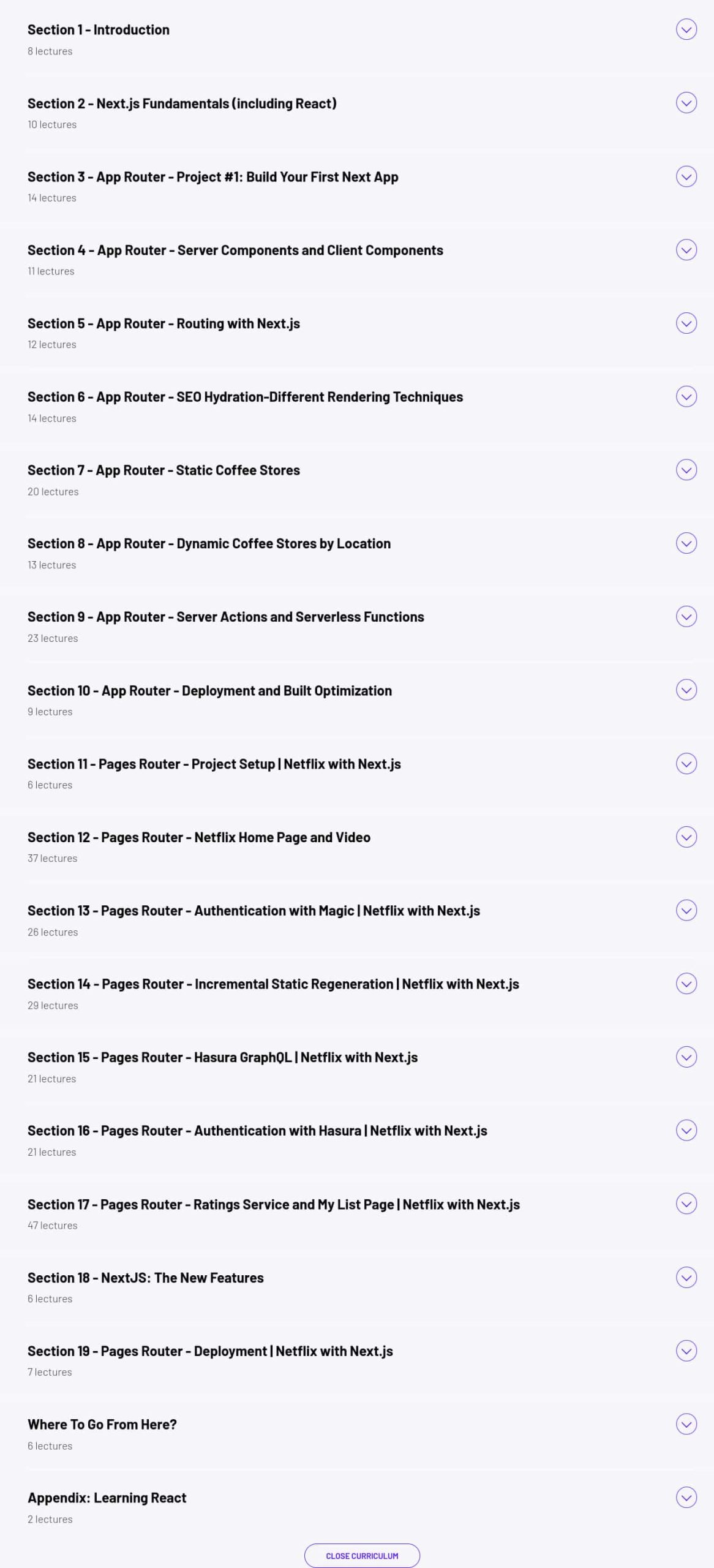The width and height of the screenshot is (714, 1568).
Task: Select 'Section 10 - Deployment and Built Optimization' title
Action: point(209,691)
